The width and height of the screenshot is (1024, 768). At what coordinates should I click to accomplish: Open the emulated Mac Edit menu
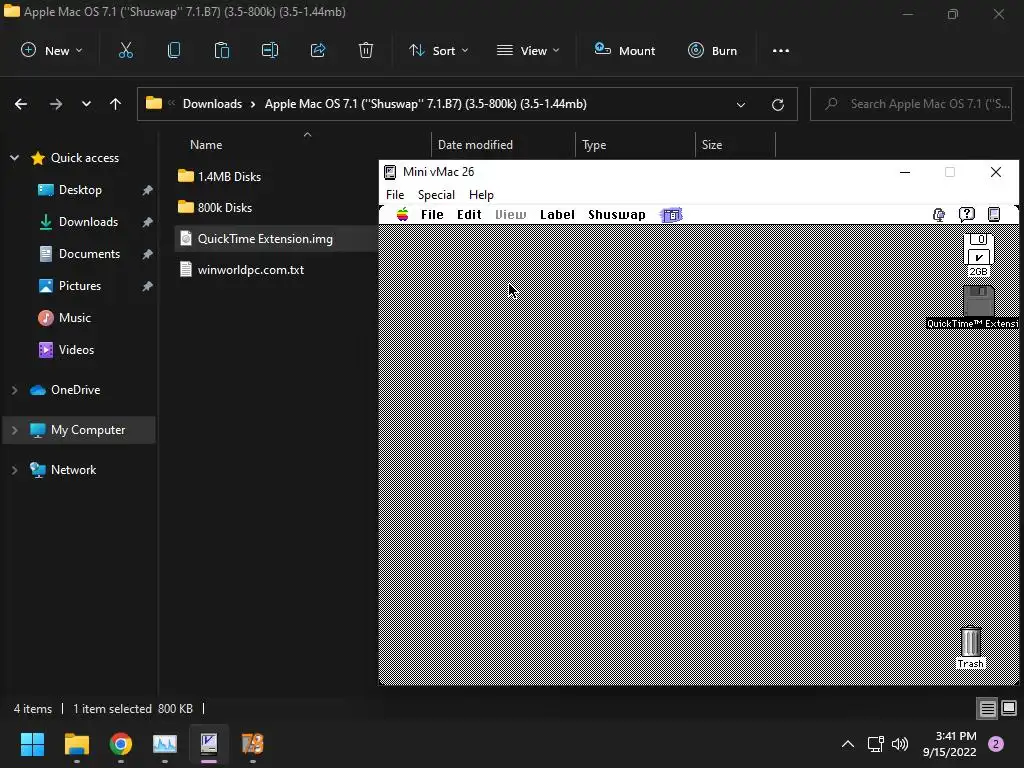point(469,215)
